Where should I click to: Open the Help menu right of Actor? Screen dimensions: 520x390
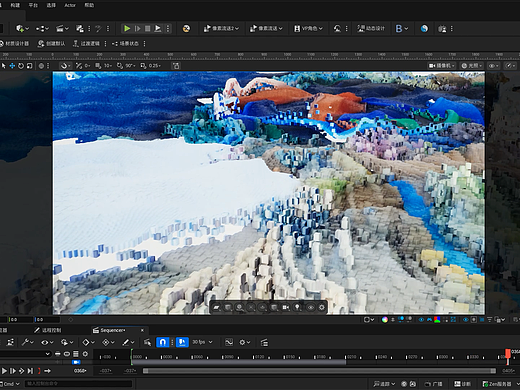89,5
